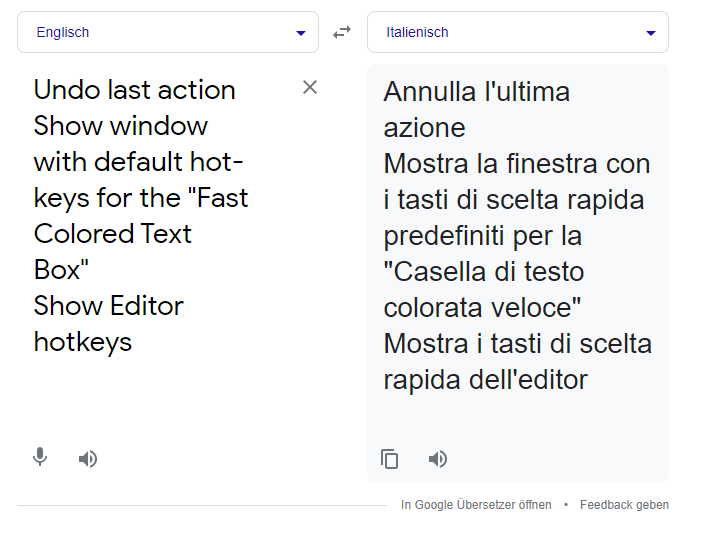Start voice input with the microphone
Screen dimensions: 701x533
click(x=40, y=458)
